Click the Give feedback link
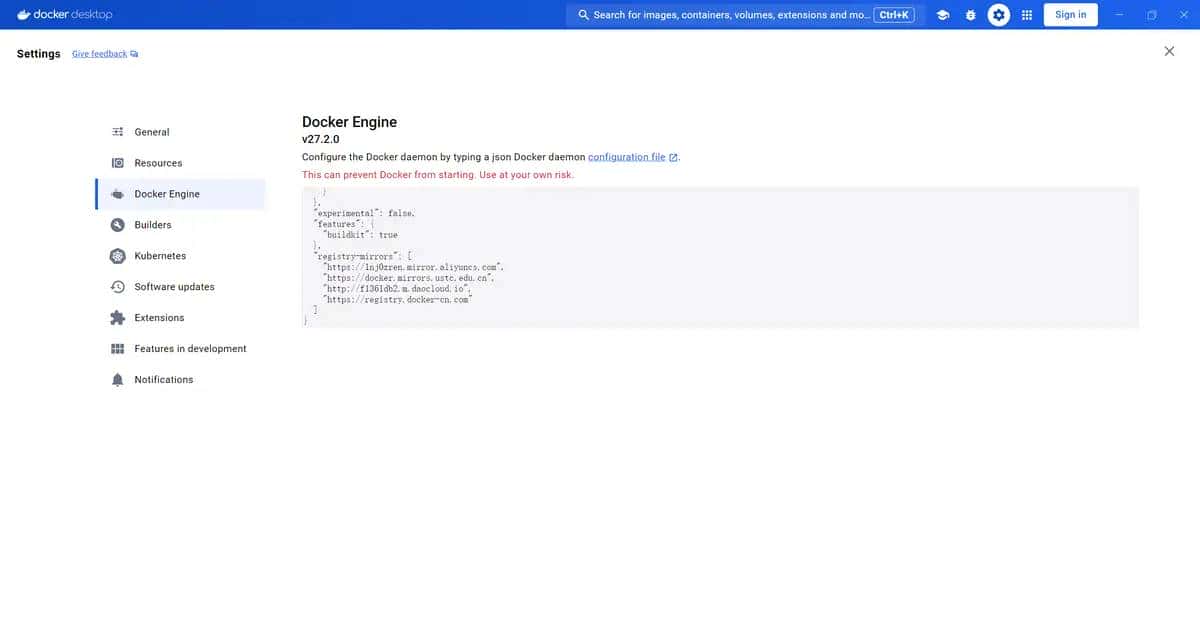Screen dimensions: 1200x637 (x=100, y=54)
